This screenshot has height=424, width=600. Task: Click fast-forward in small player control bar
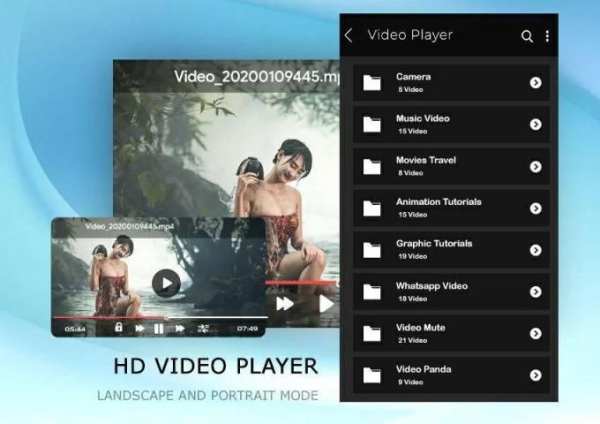(x=179, y=329)
